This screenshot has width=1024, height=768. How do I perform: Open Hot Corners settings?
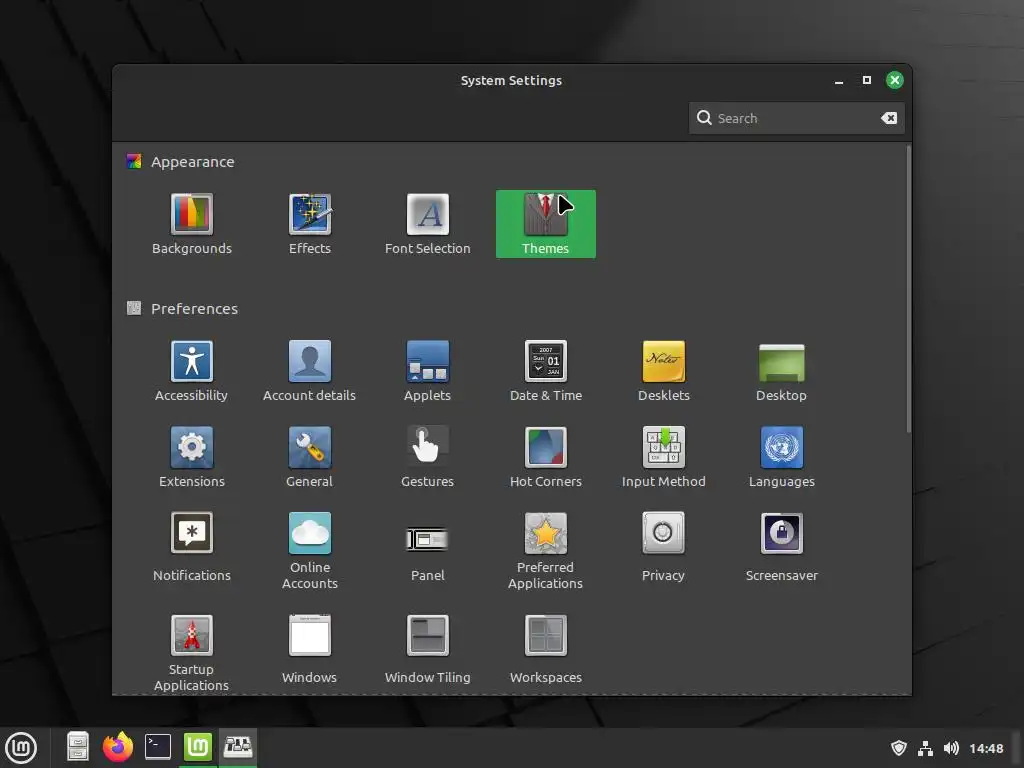click(545, 457)
